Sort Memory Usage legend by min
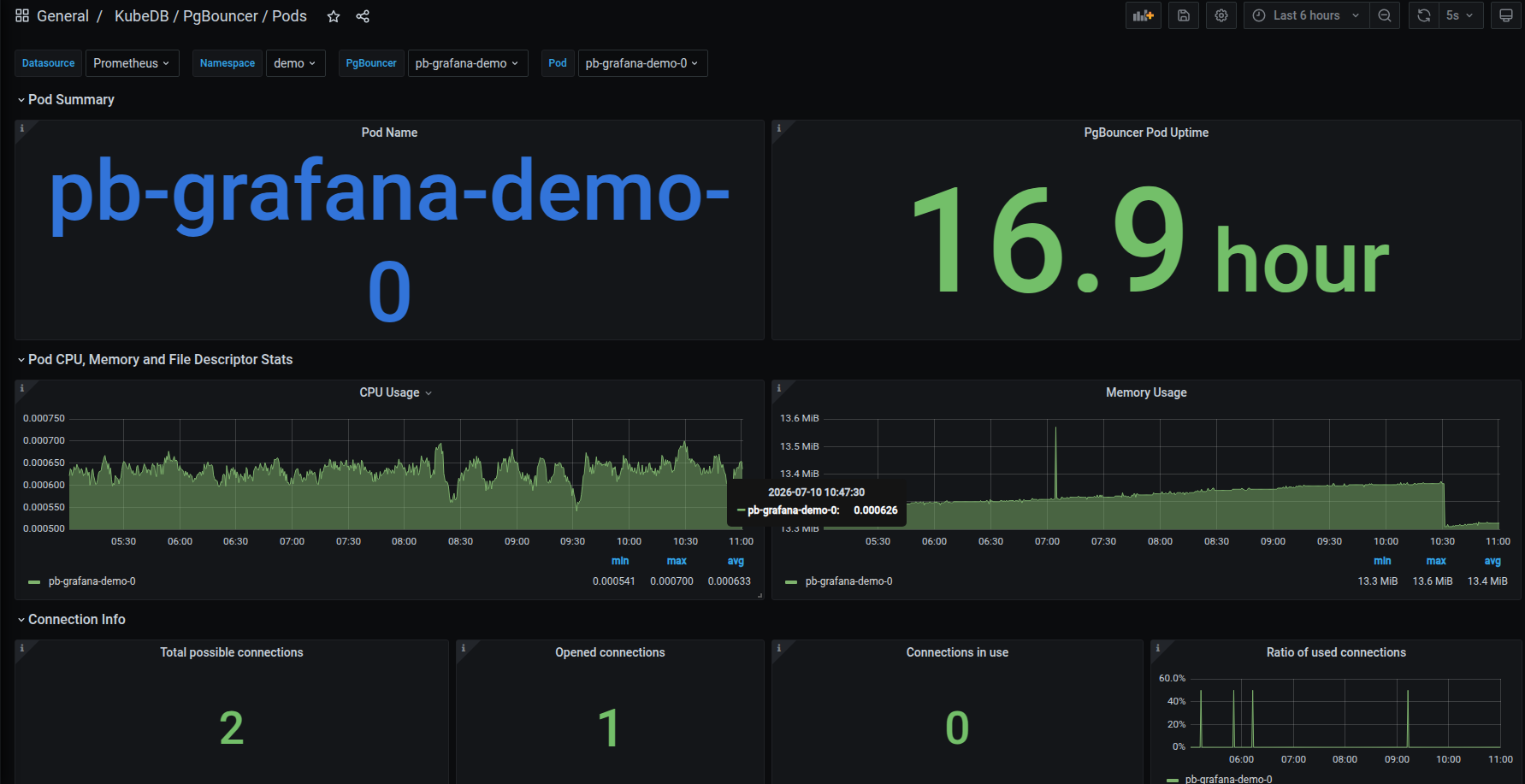The width and height of the screenshot is (1525, 784). tap(1382, 561)
